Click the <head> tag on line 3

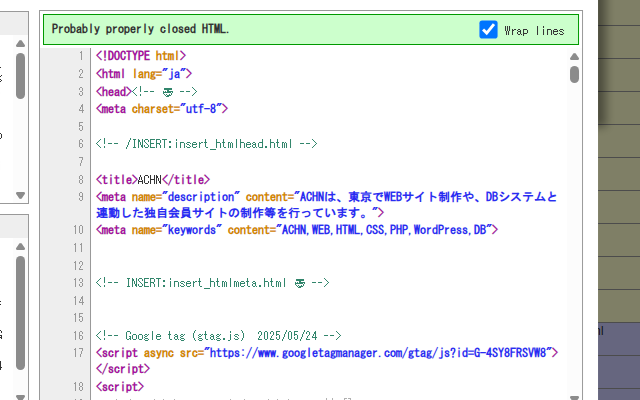113,91
